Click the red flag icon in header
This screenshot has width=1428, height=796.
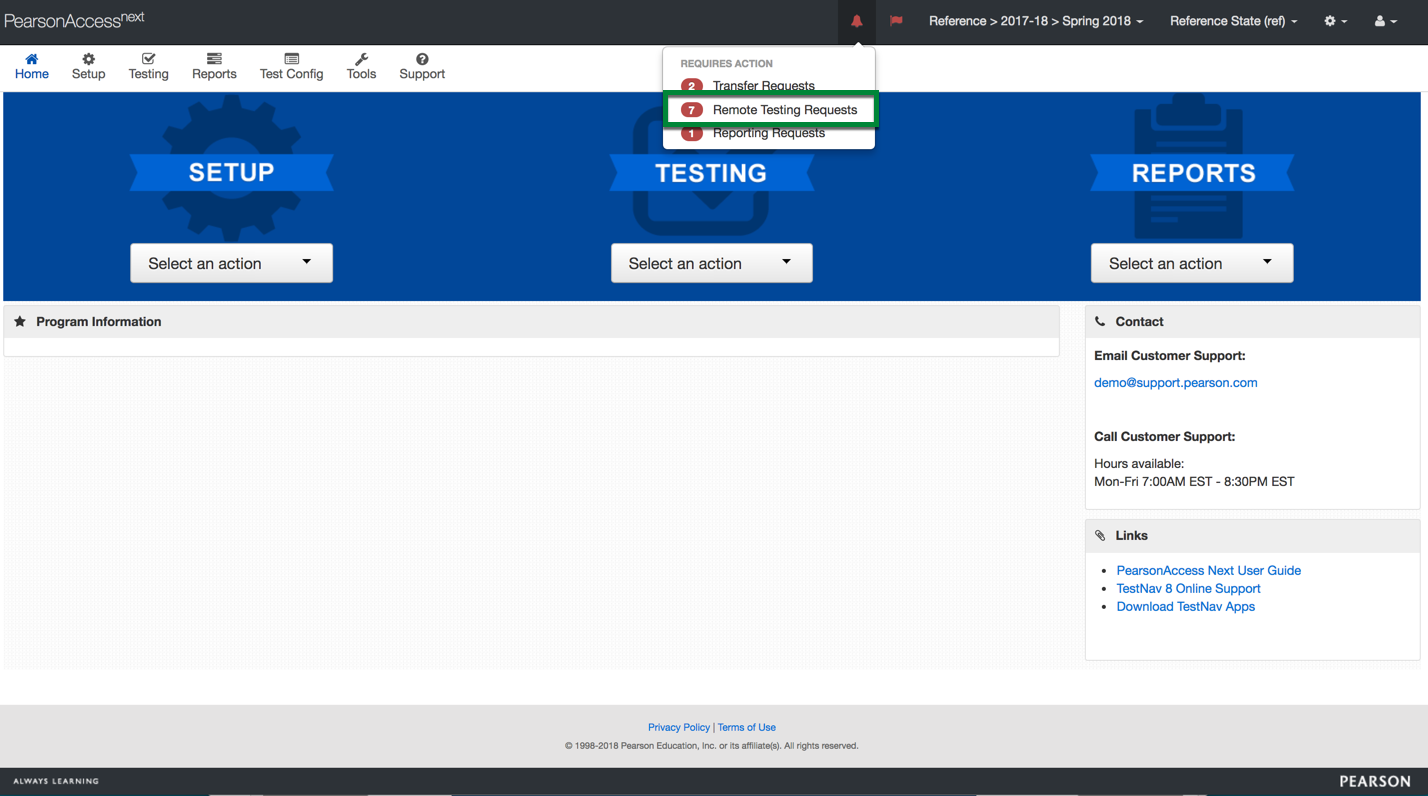896,21
